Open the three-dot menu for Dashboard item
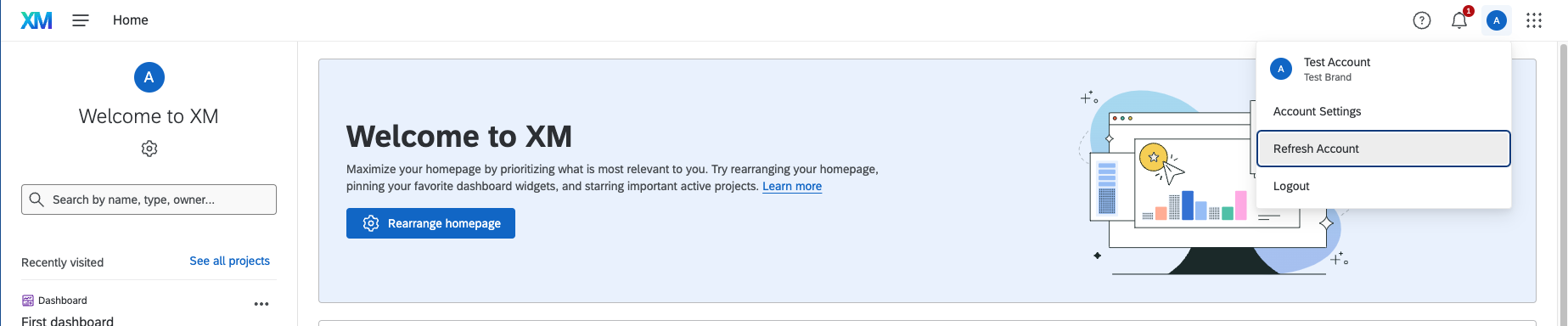 pyautogui.click(x=261, y=304)
